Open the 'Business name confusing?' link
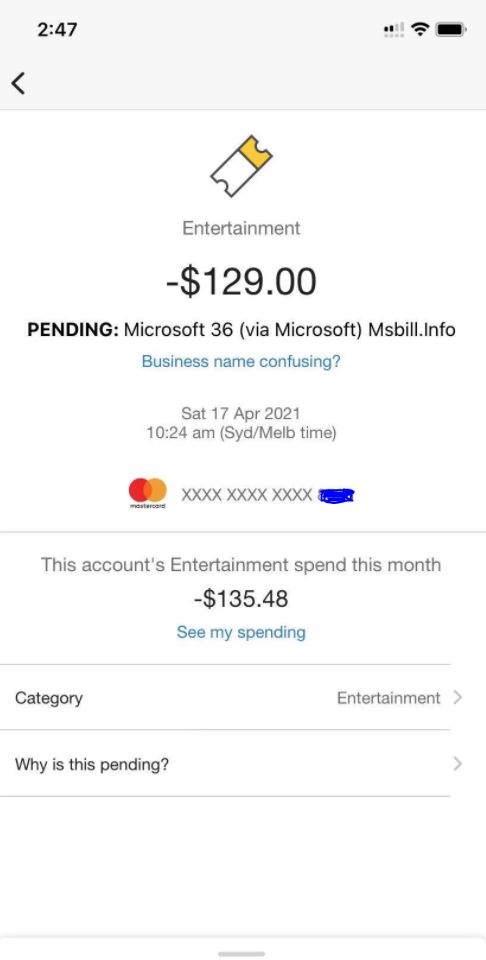 pos(241,361)
